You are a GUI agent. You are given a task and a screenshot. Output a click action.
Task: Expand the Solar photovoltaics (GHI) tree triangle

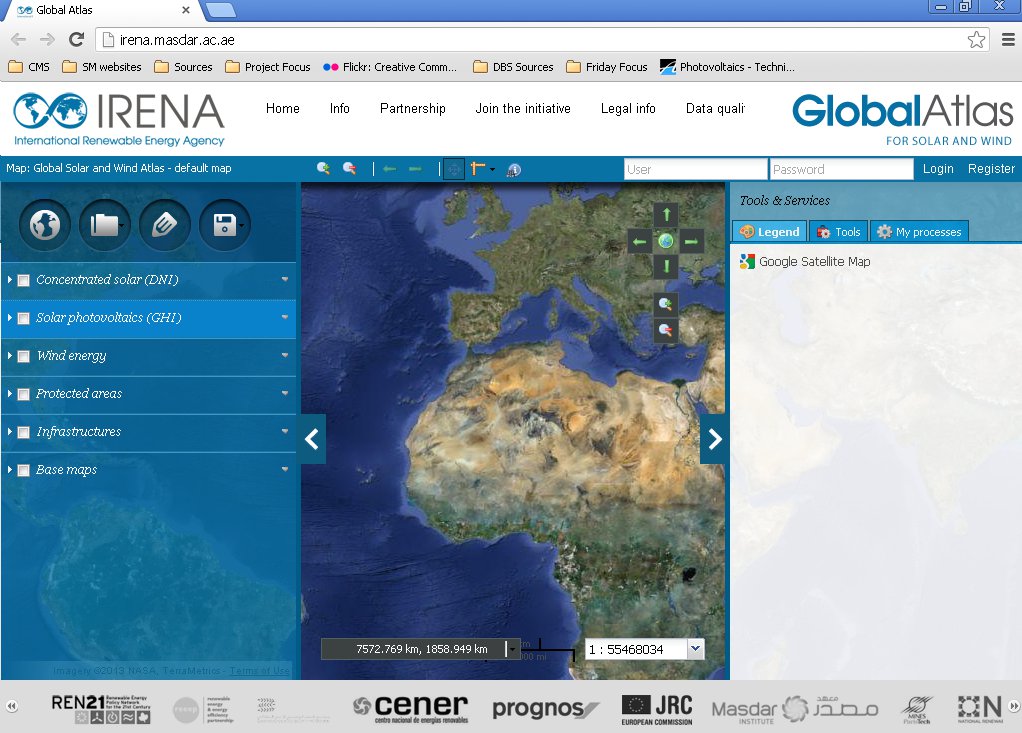pos(10,317)
